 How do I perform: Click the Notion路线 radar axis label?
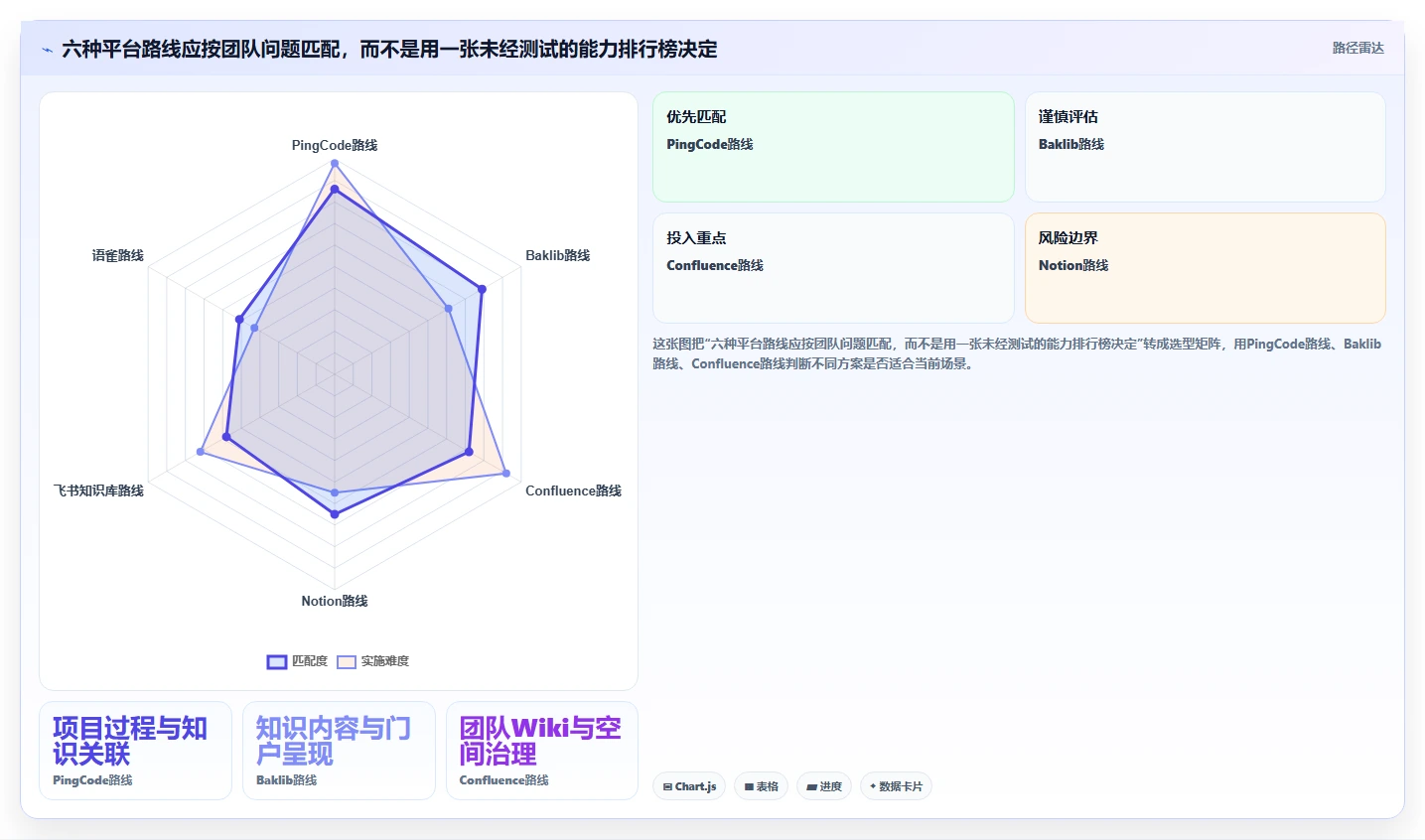point(335,601)
